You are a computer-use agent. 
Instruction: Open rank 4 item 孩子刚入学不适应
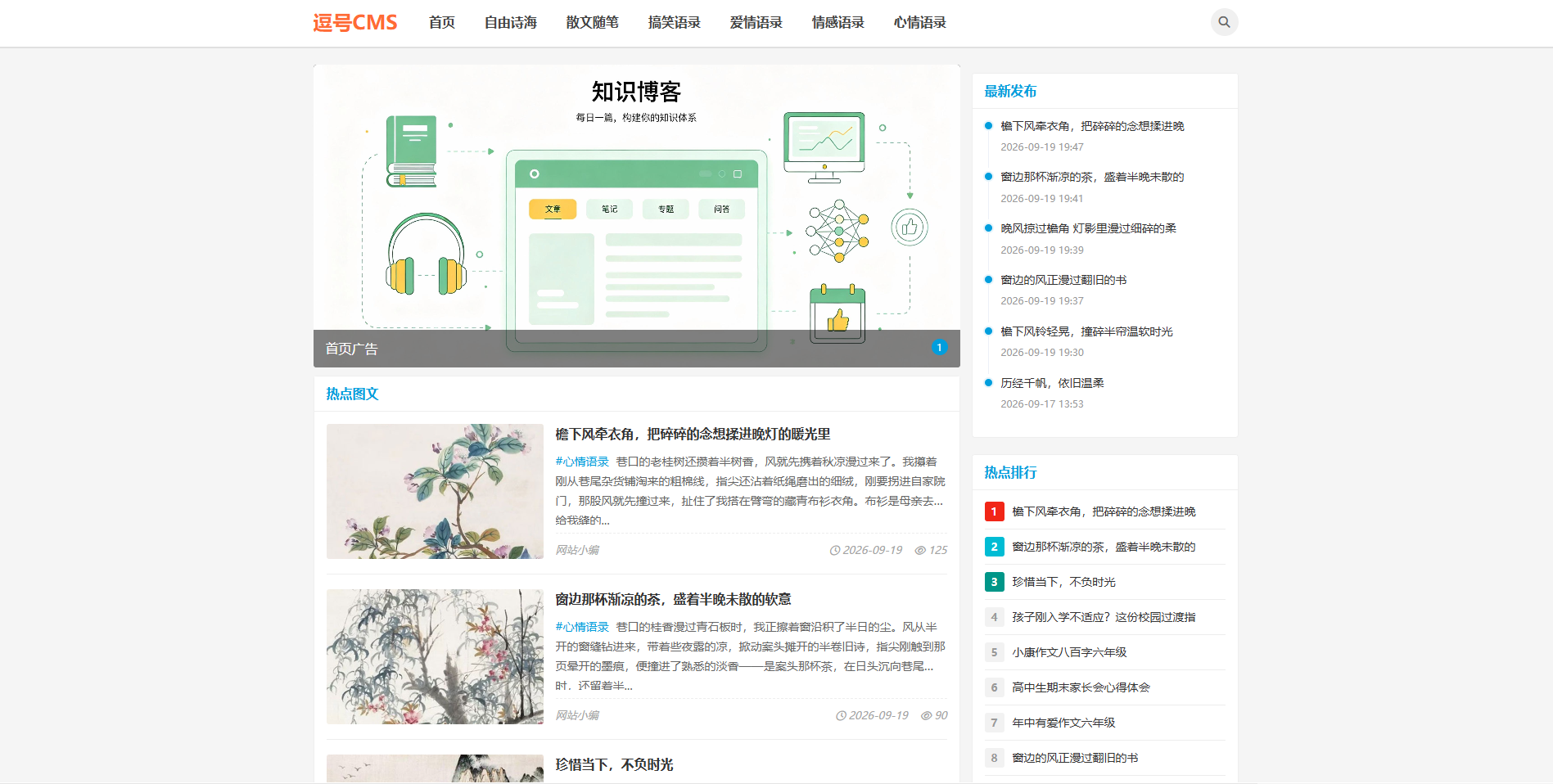point(1104,617)
